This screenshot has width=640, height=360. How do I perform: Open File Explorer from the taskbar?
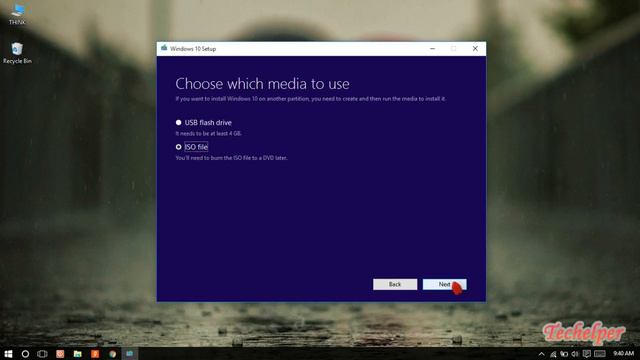click(78, 354)
